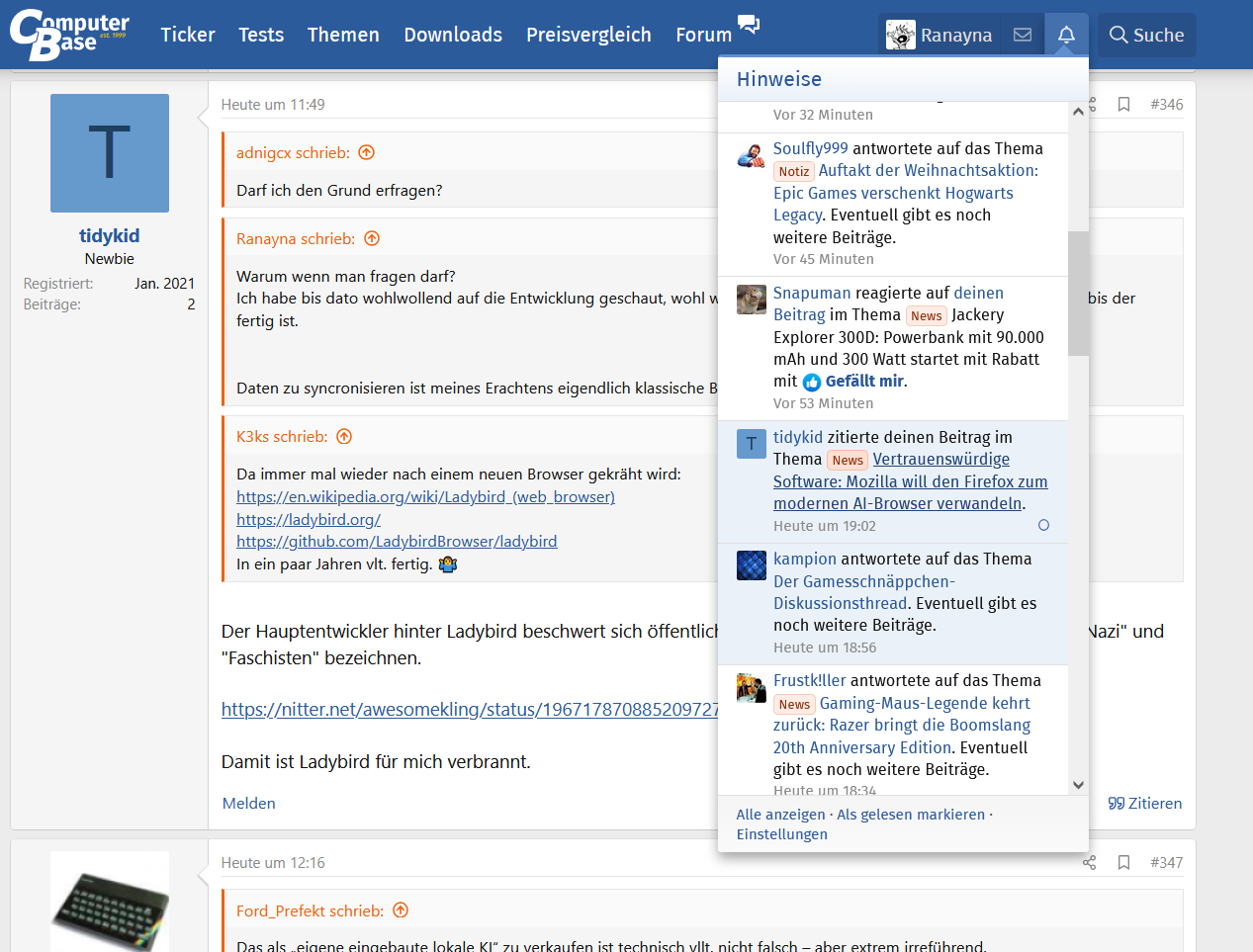Open the Downloads navigation item
This screenshot has height=952, width=1253.
pos(453,35)
